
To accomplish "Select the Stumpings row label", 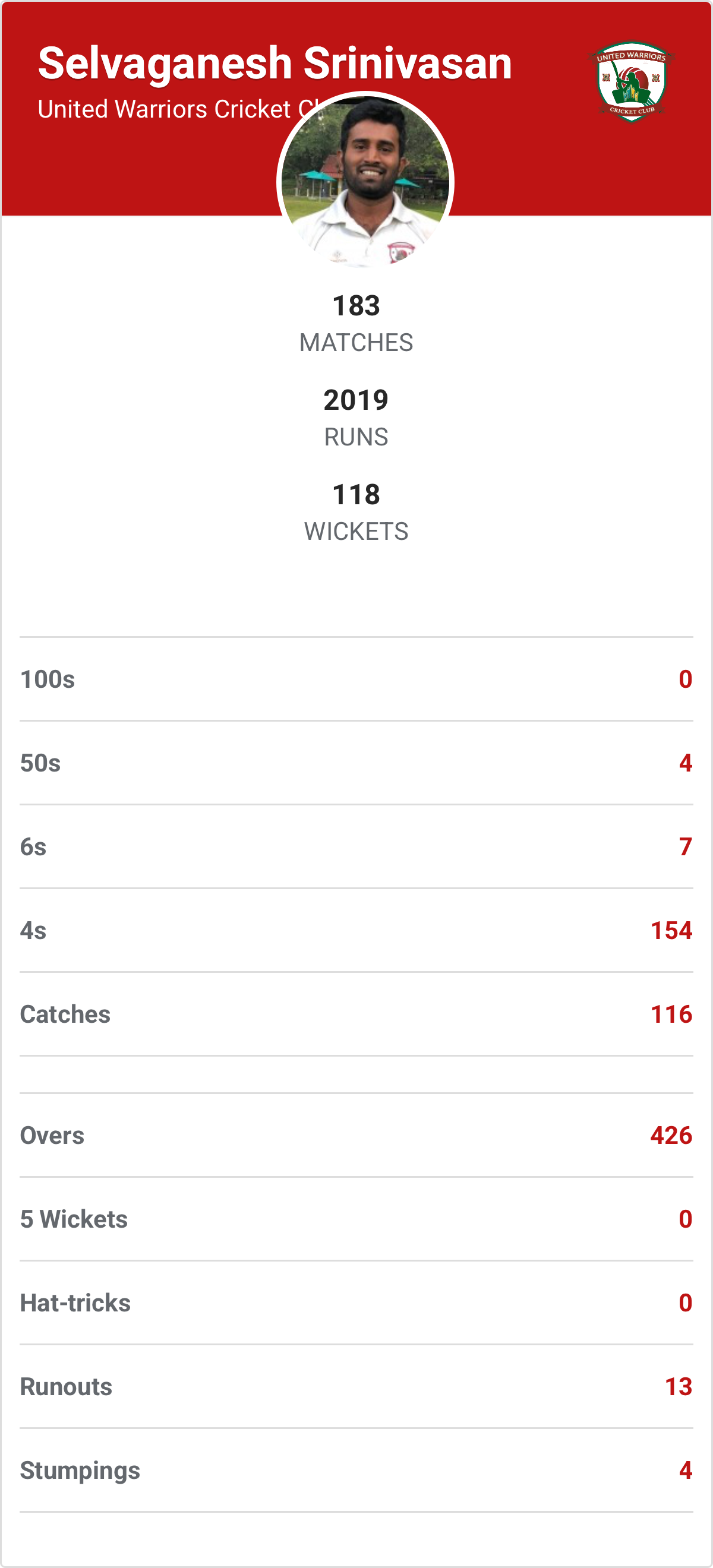I will [x=80, y=1471].
